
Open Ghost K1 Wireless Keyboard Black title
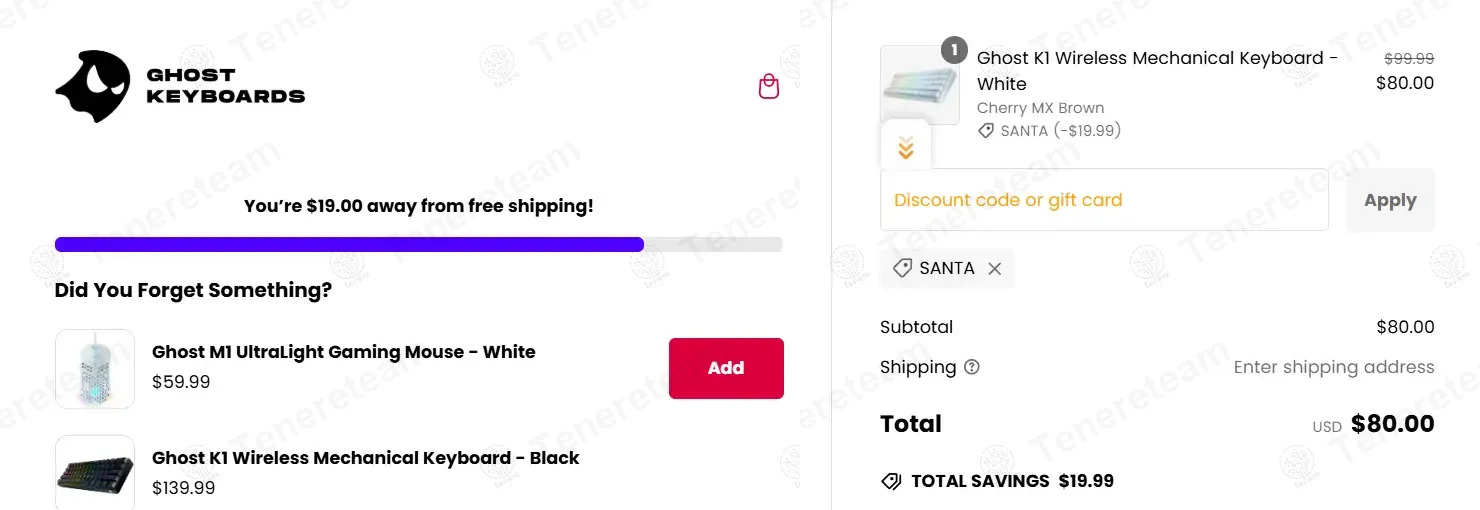(x=365, y=458)
